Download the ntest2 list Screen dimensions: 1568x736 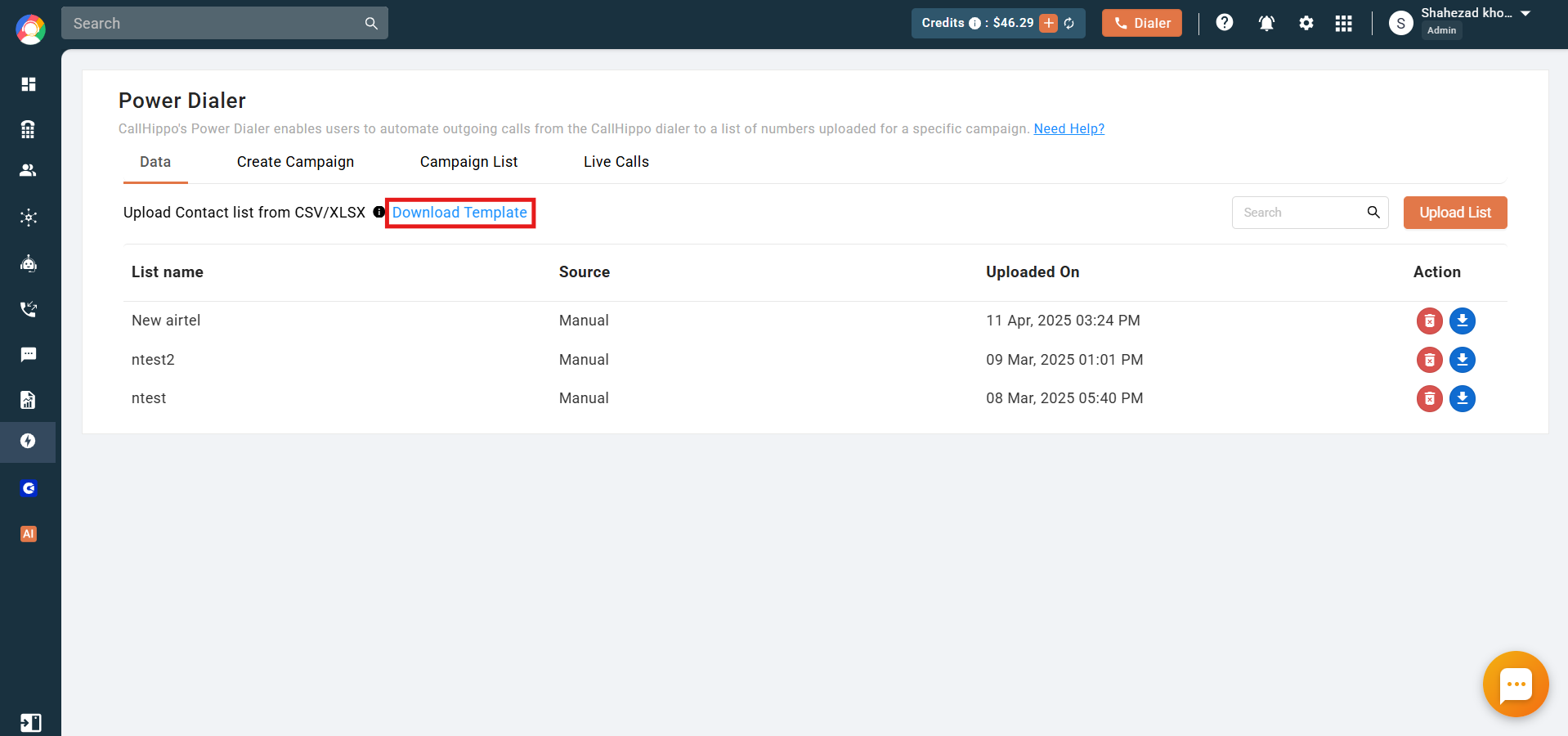click(1463, 360)
